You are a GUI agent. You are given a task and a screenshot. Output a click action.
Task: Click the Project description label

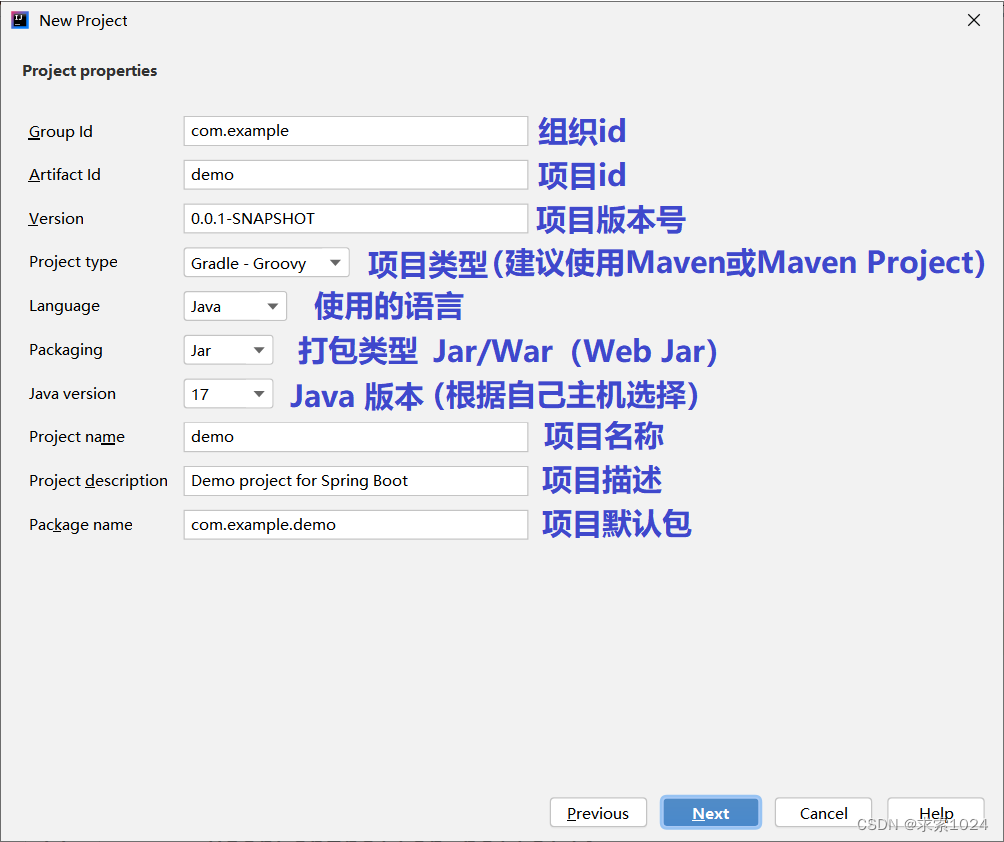[x=98, y=482]
